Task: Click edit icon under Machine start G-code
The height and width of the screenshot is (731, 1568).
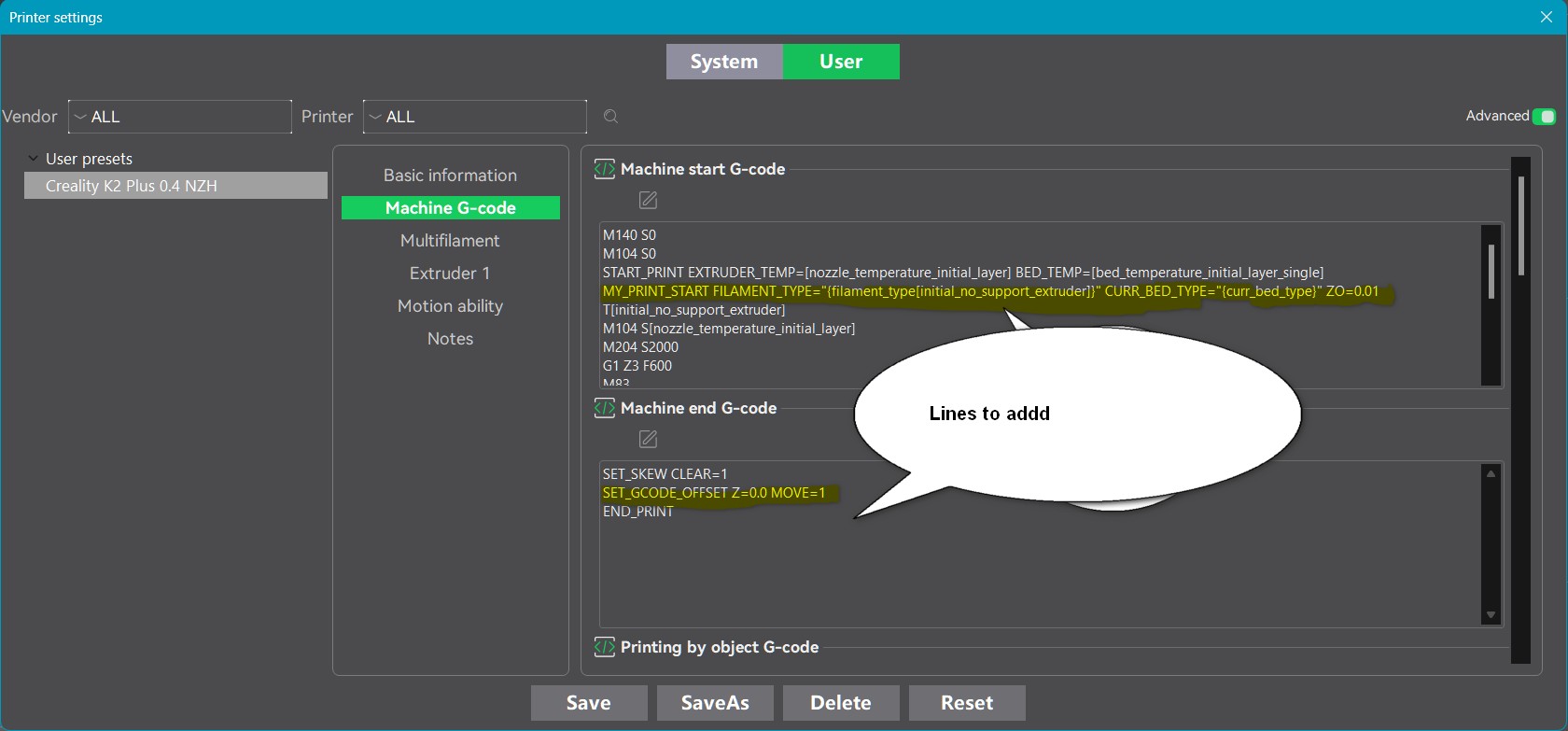Action: point(648,200)
